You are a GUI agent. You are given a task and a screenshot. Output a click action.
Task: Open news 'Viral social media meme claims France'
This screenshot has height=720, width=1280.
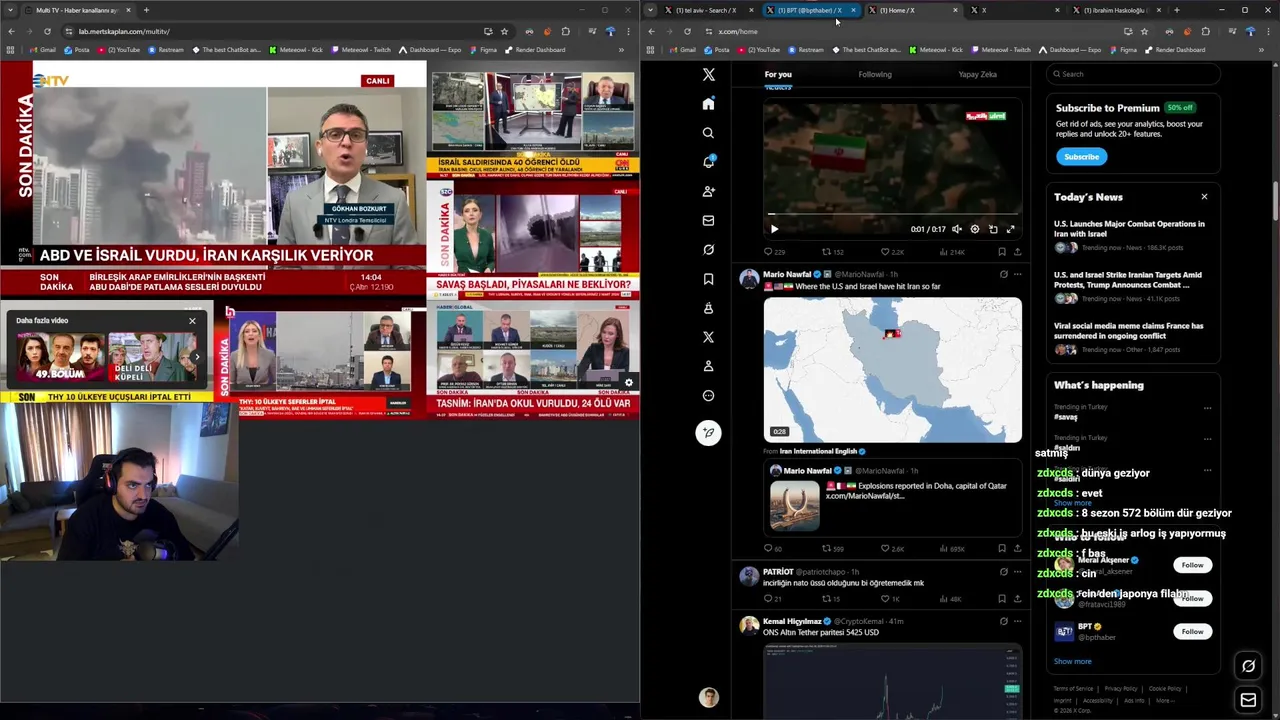[1128, 330]
